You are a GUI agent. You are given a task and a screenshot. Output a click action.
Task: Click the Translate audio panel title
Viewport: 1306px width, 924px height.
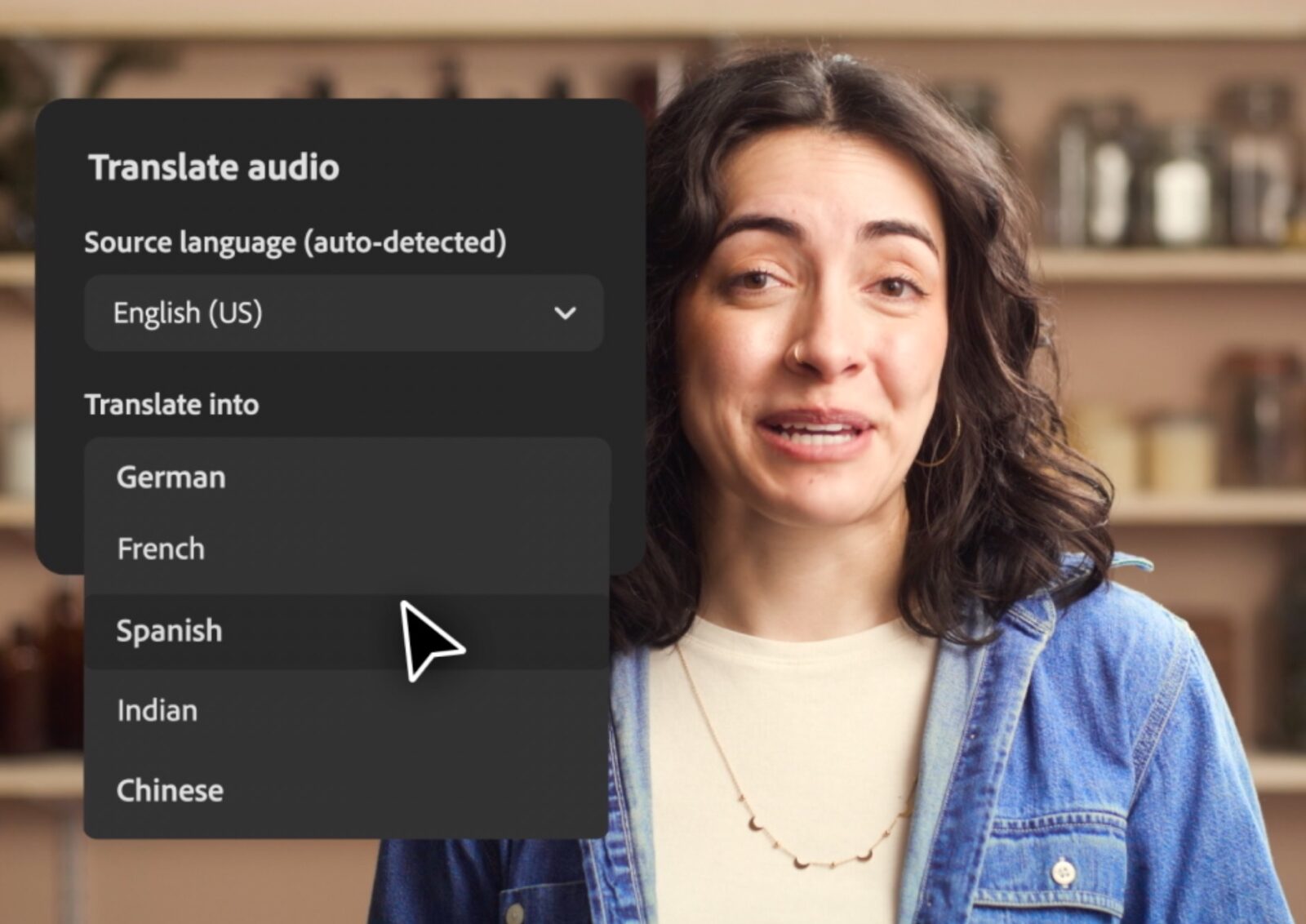click(x=214, y=168)
